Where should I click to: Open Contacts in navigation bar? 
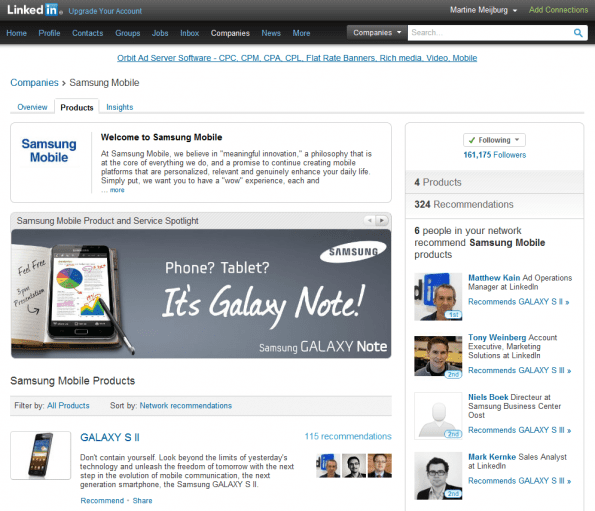pos(88,33)
